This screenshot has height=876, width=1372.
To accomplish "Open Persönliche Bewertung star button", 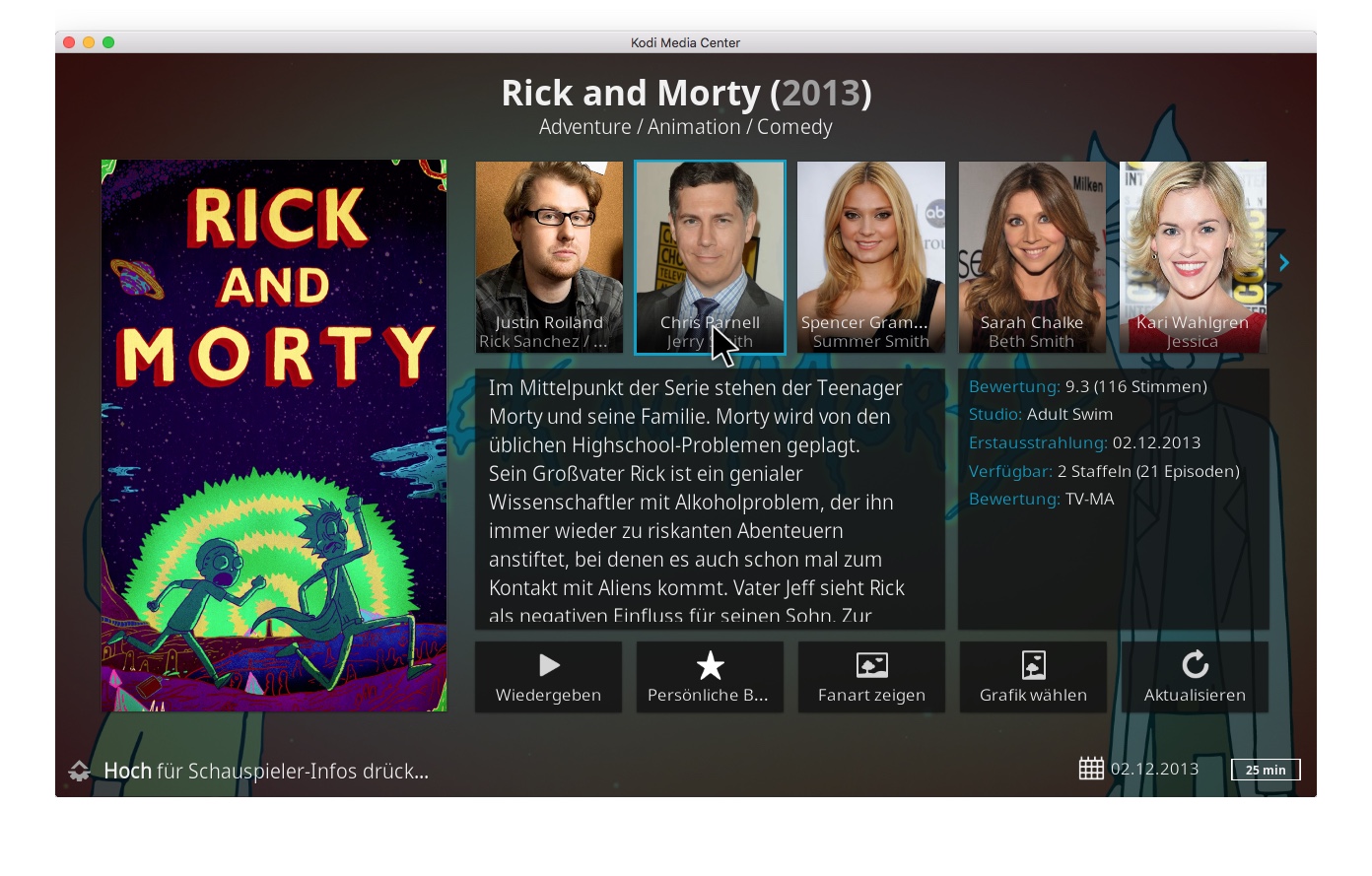I will pyautogui.click(x=710, y=677).
